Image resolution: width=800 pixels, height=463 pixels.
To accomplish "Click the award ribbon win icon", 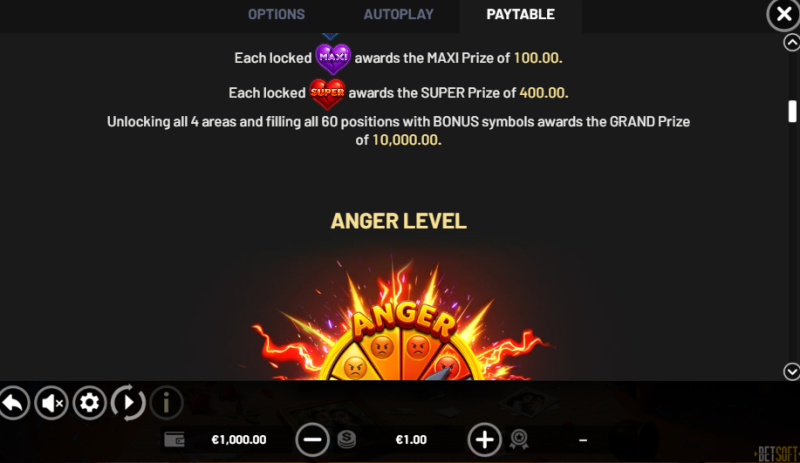I will (519, 439).
